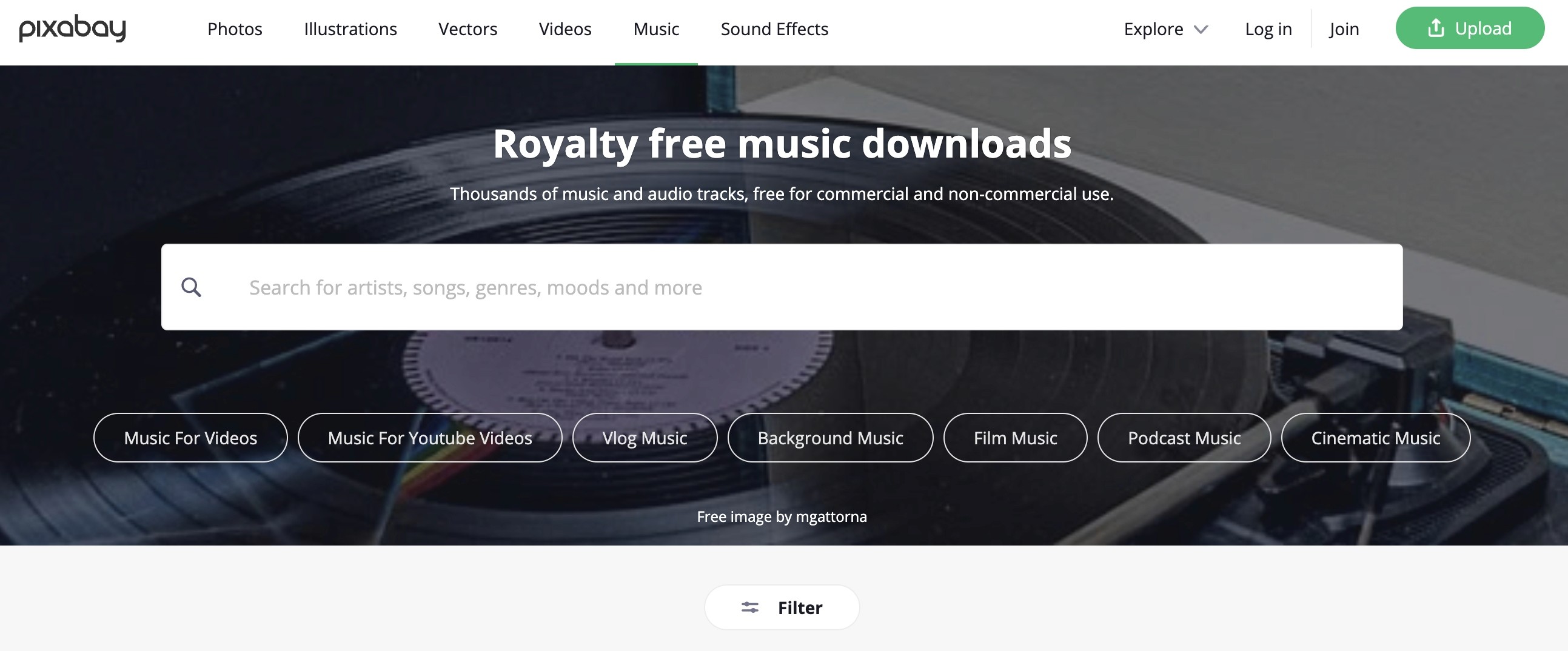Screen dimensions: 1568x651
Task: Select the Podcast Music tag
Action: pos(1184,438)
